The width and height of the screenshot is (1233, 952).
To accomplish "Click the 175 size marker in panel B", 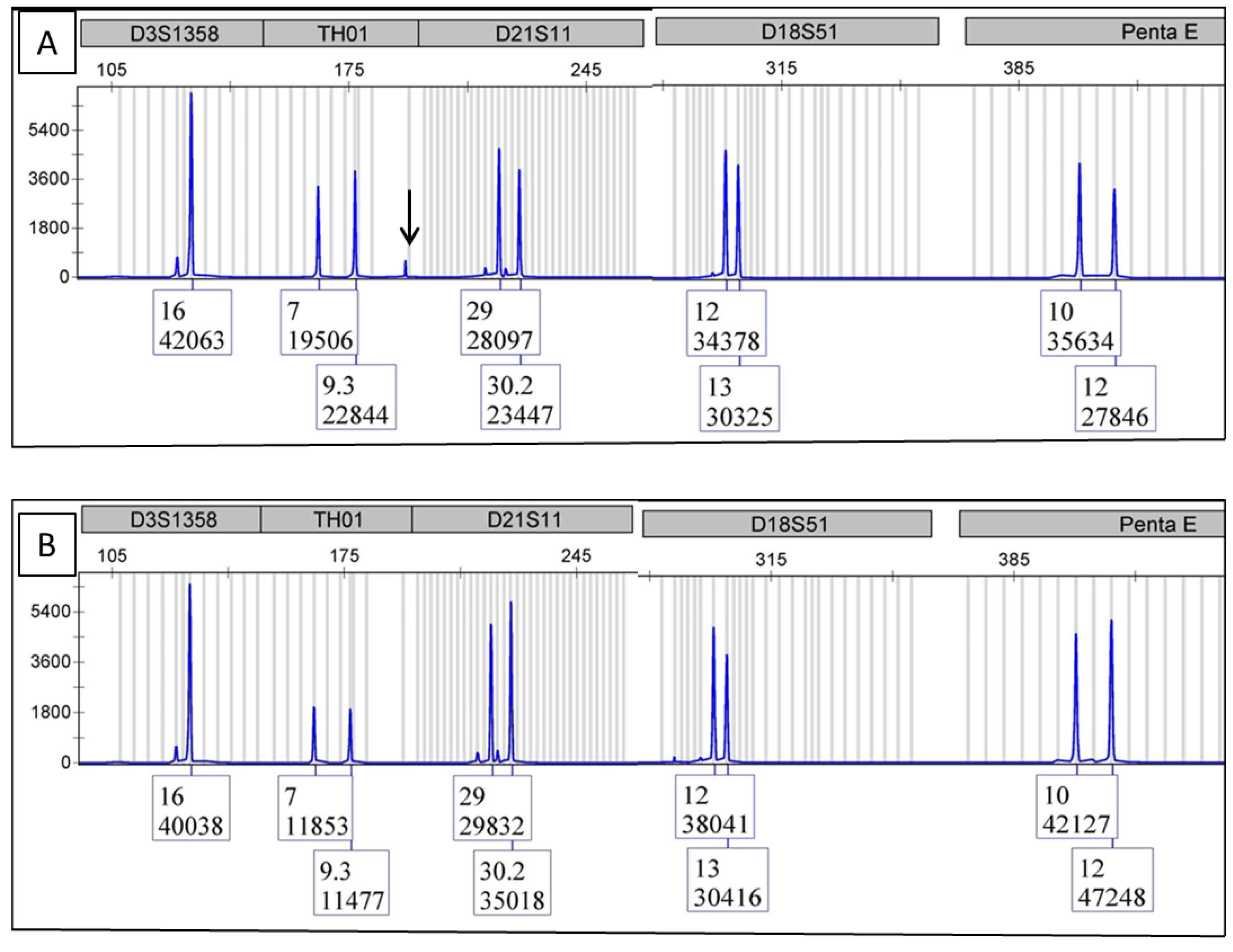I will tap(344, 556).
